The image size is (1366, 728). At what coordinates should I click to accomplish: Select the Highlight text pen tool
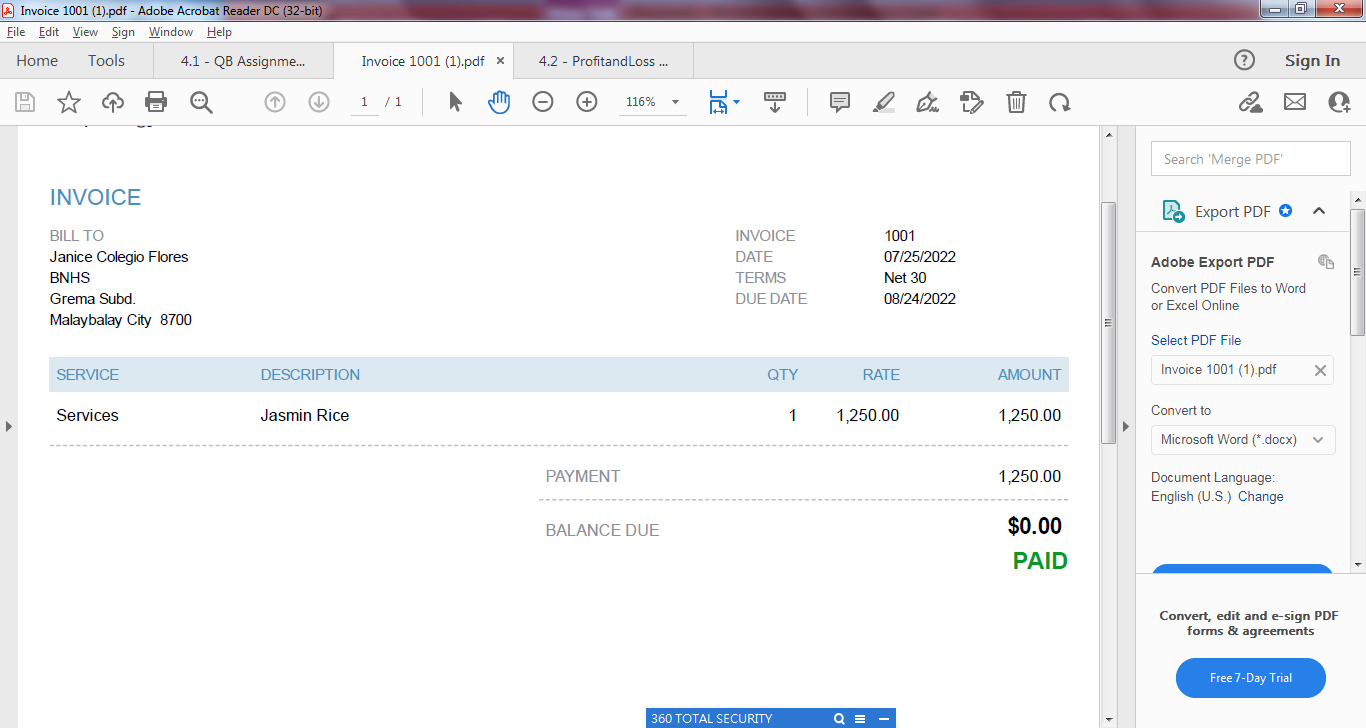pyautogui.click(x=884, y=102)
